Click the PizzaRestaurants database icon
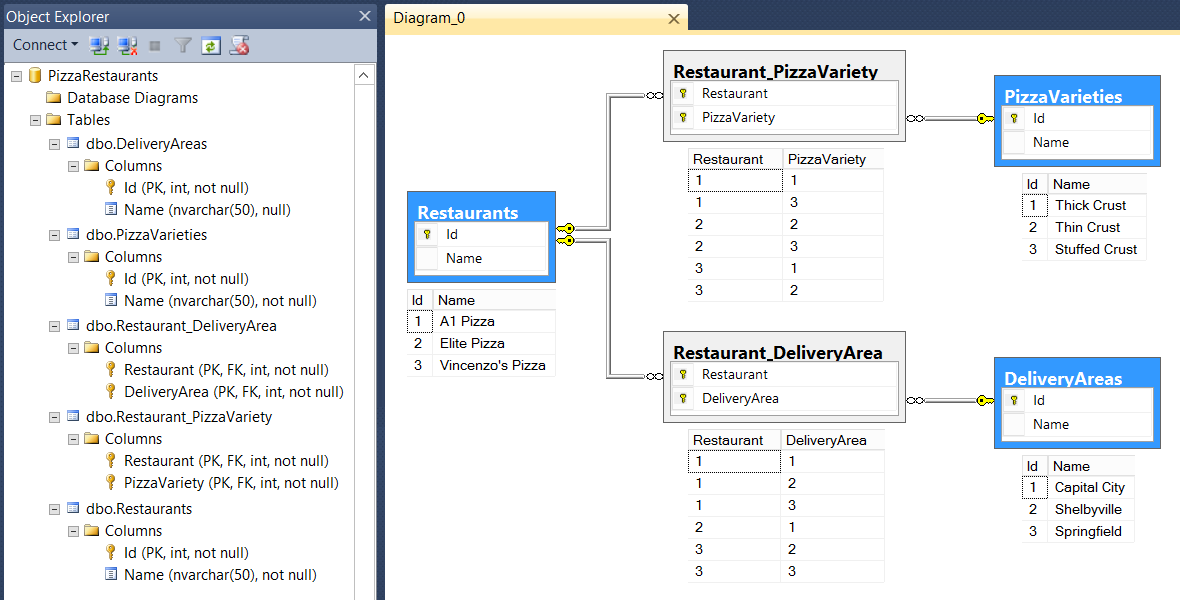 coord(35,75)
